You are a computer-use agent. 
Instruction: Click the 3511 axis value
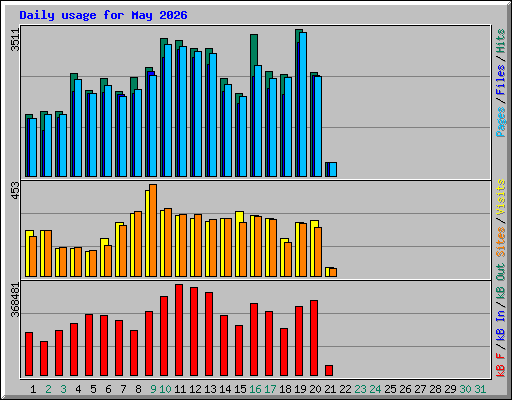click(x=15, y=40)
